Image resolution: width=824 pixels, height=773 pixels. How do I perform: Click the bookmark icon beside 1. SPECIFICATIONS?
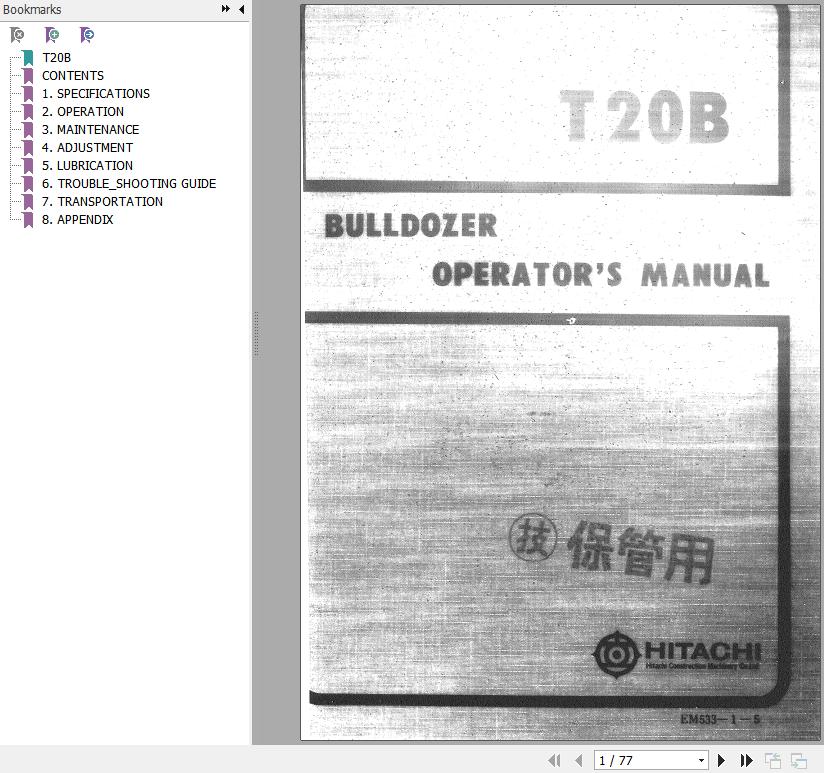pos(28,94)
